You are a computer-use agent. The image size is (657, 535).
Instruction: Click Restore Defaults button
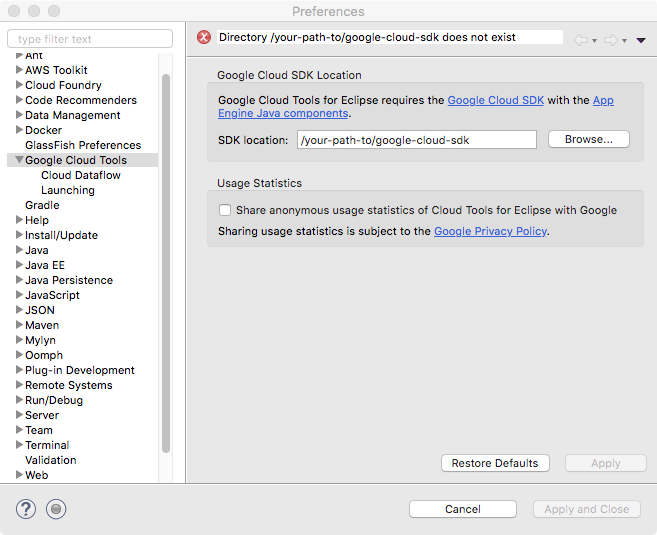click(495, 463)
